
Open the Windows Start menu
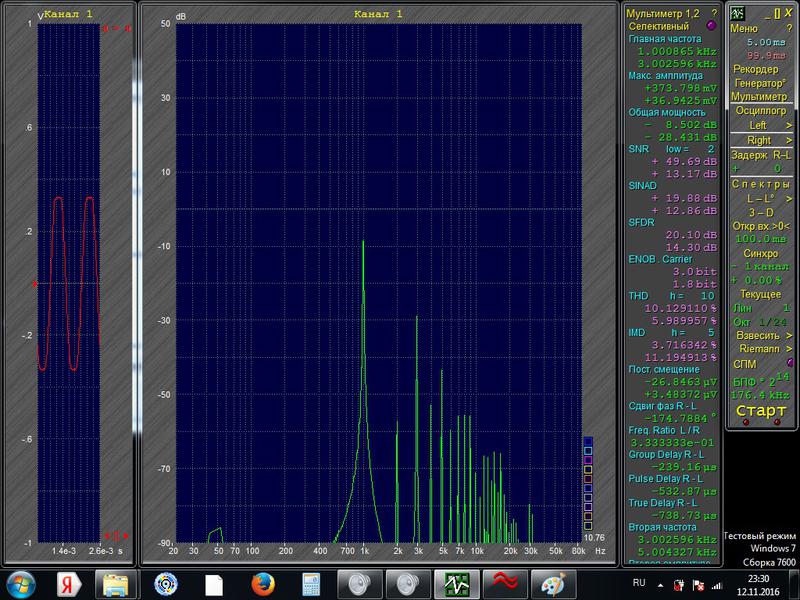click(x=20, y=584)
